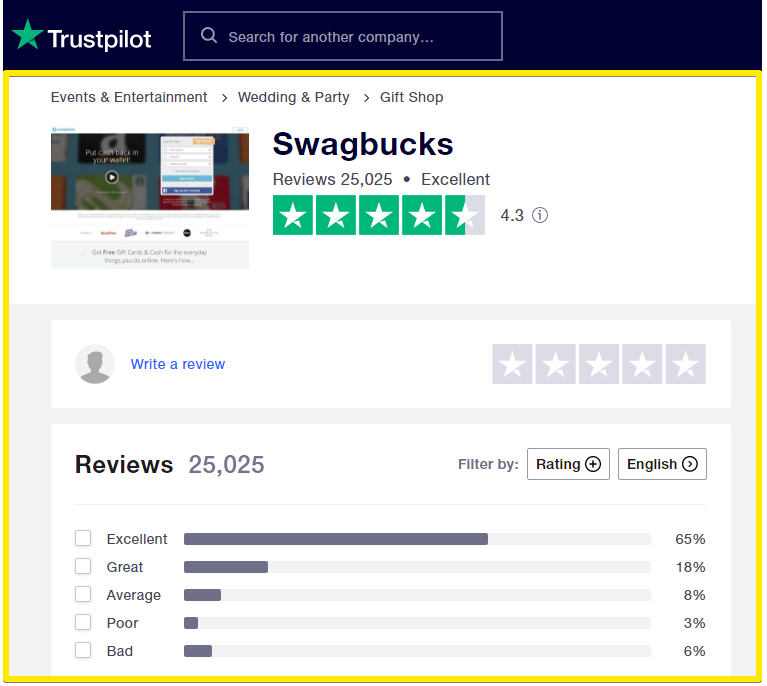
Task: Click the Swagbucks company title
Action: coord(363,144)
